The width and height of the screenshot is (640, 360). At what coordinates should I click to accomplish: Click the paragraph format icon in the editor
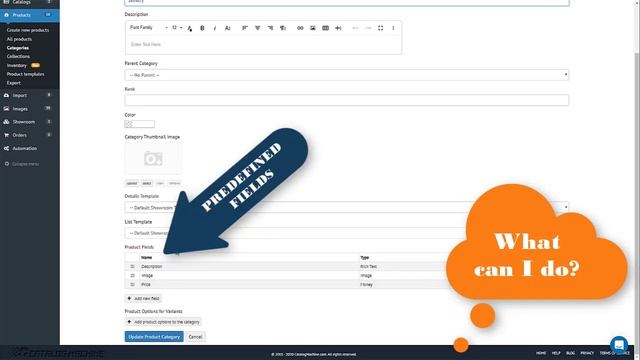[282, 28]
